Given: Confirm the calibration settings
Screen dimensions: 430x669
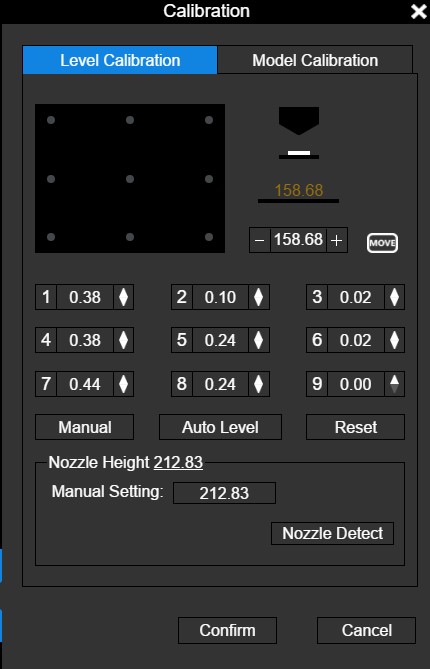Looking at the screenshot, I should 227,630.
